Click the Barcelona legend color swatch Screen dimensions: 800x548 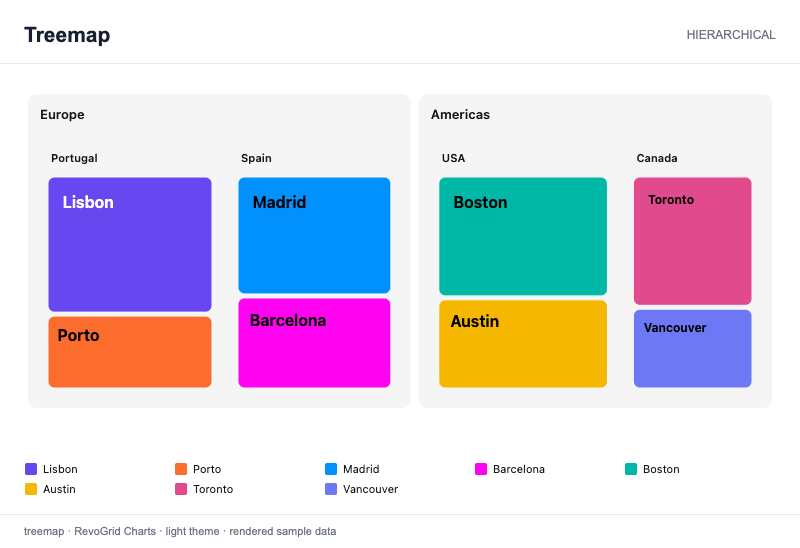pyautogui.click(x=481, y=469)
